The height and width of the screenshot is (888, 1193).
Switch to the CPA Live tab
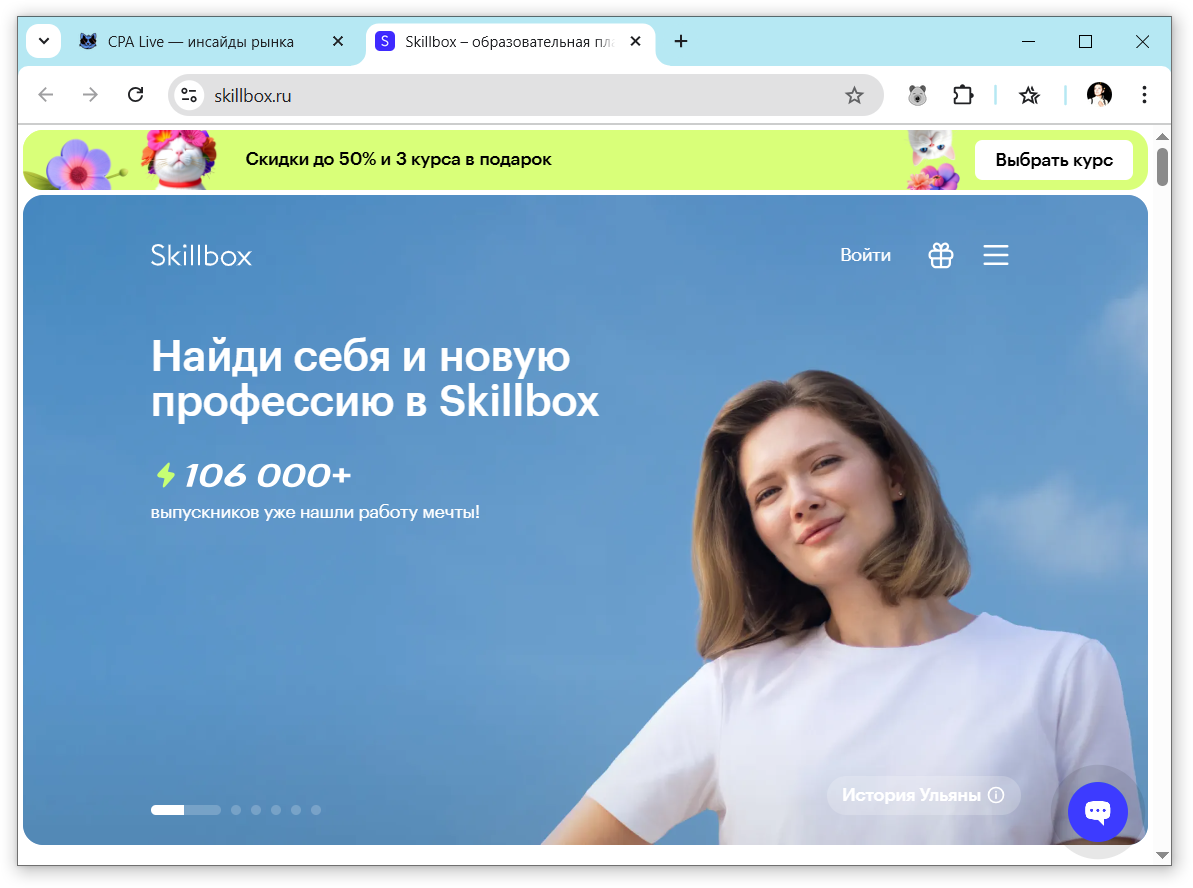point(199,42)
